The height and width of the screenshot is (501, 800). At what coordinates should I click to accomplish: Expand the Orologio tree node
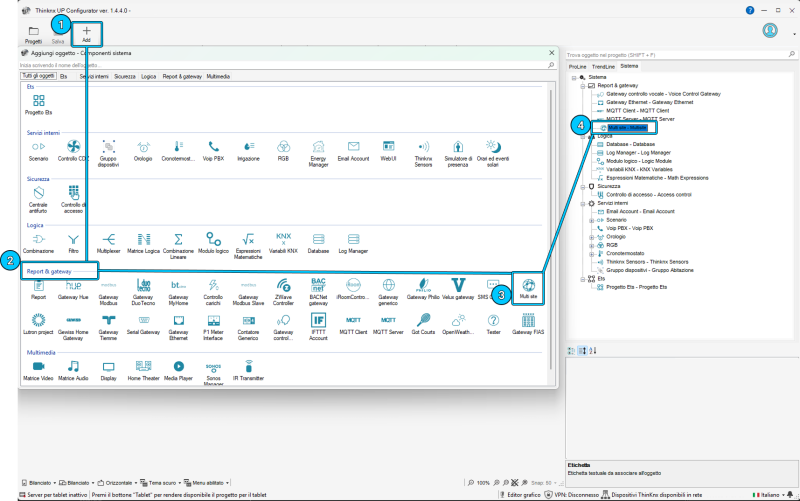pos(591,237)
